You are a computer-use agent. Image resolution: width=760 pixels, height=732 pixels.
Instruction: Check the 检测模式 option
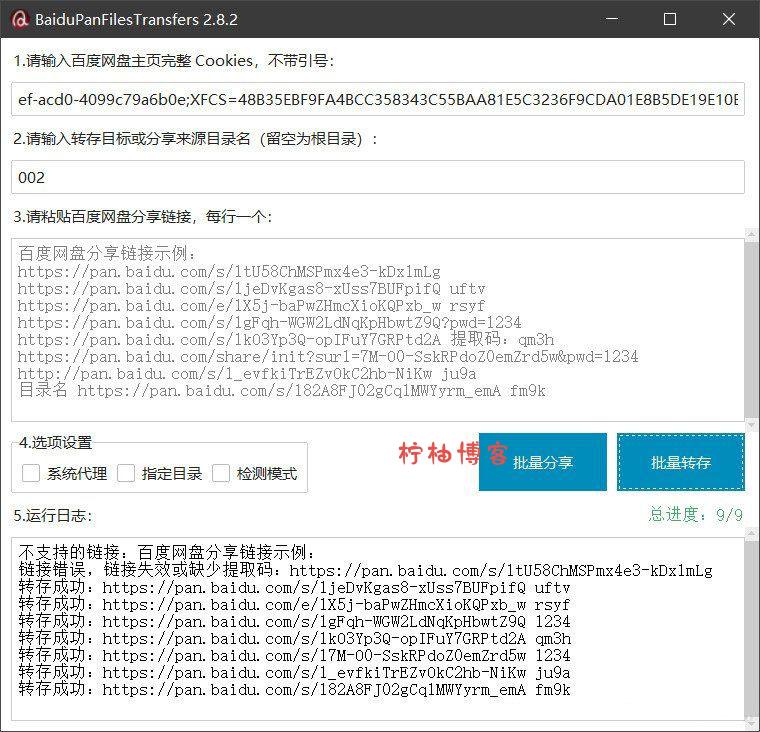click(221, 473)
